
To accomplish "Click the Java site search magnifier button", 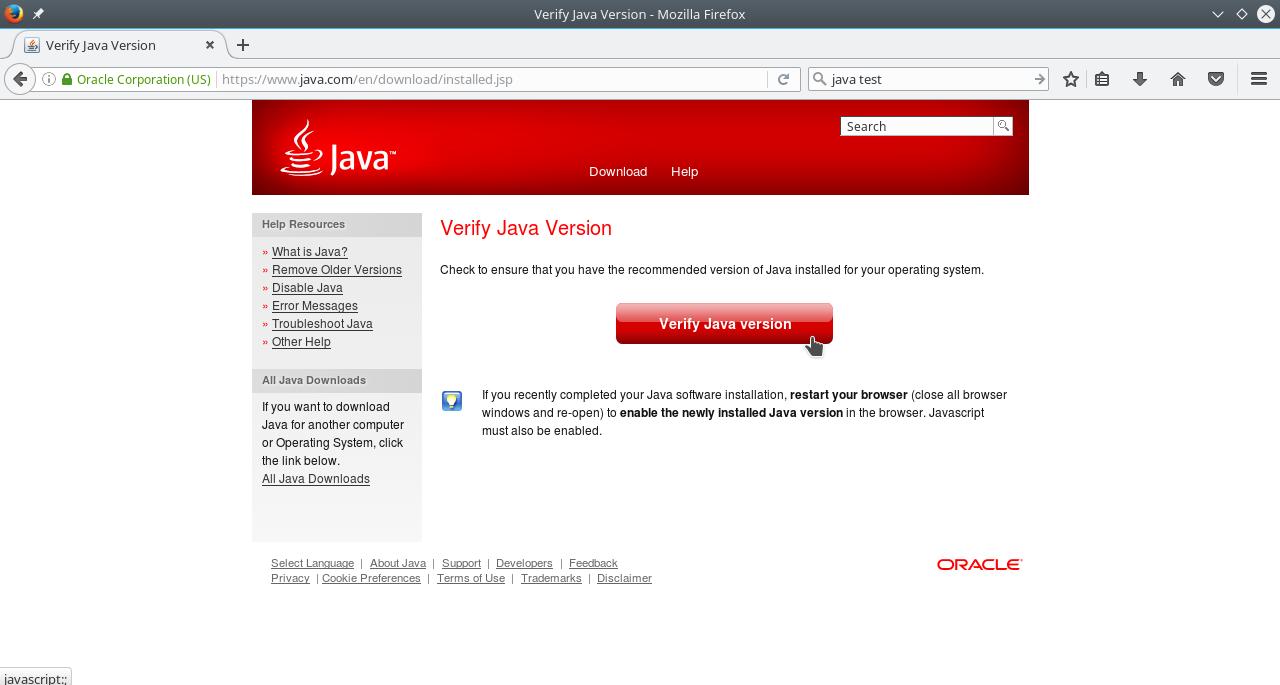I will [x=1003, y=126].
